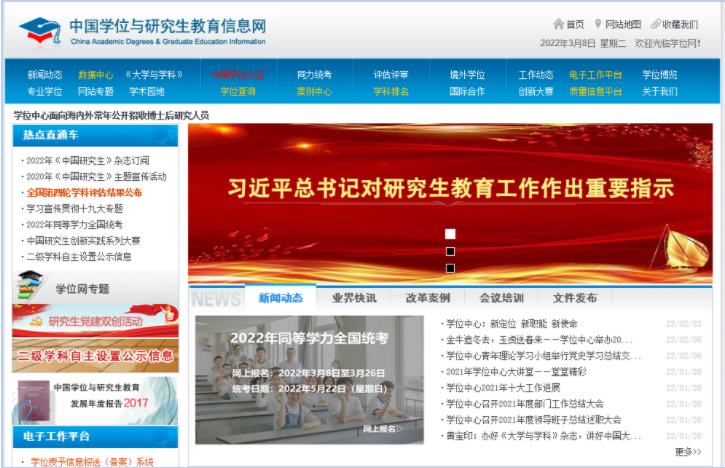Viewport: 725px width, 468px height.
Task: Select the third carousel slide indicator
Action: [x=450, y=268]
